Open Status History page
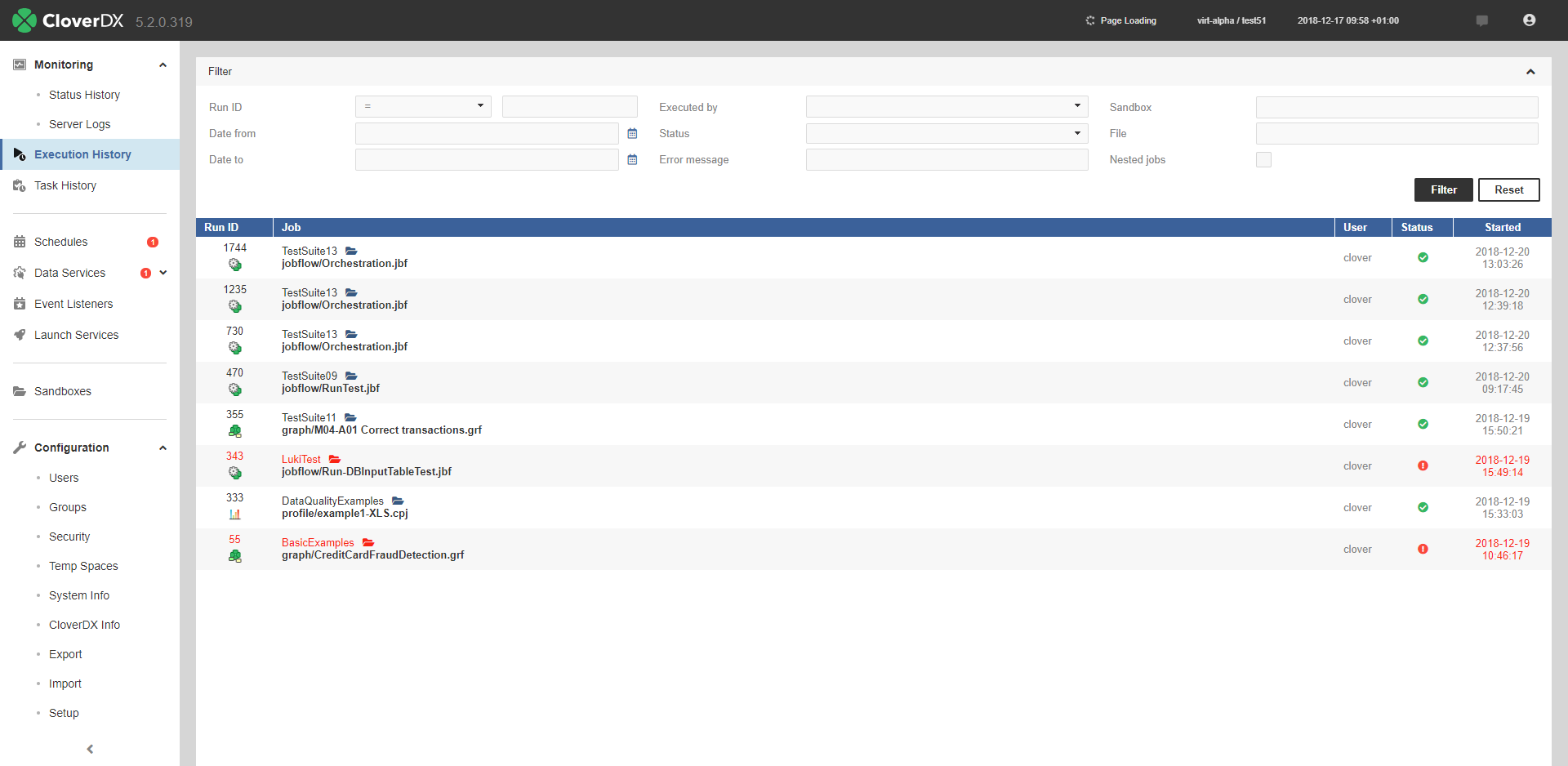 tap(84, 95)
